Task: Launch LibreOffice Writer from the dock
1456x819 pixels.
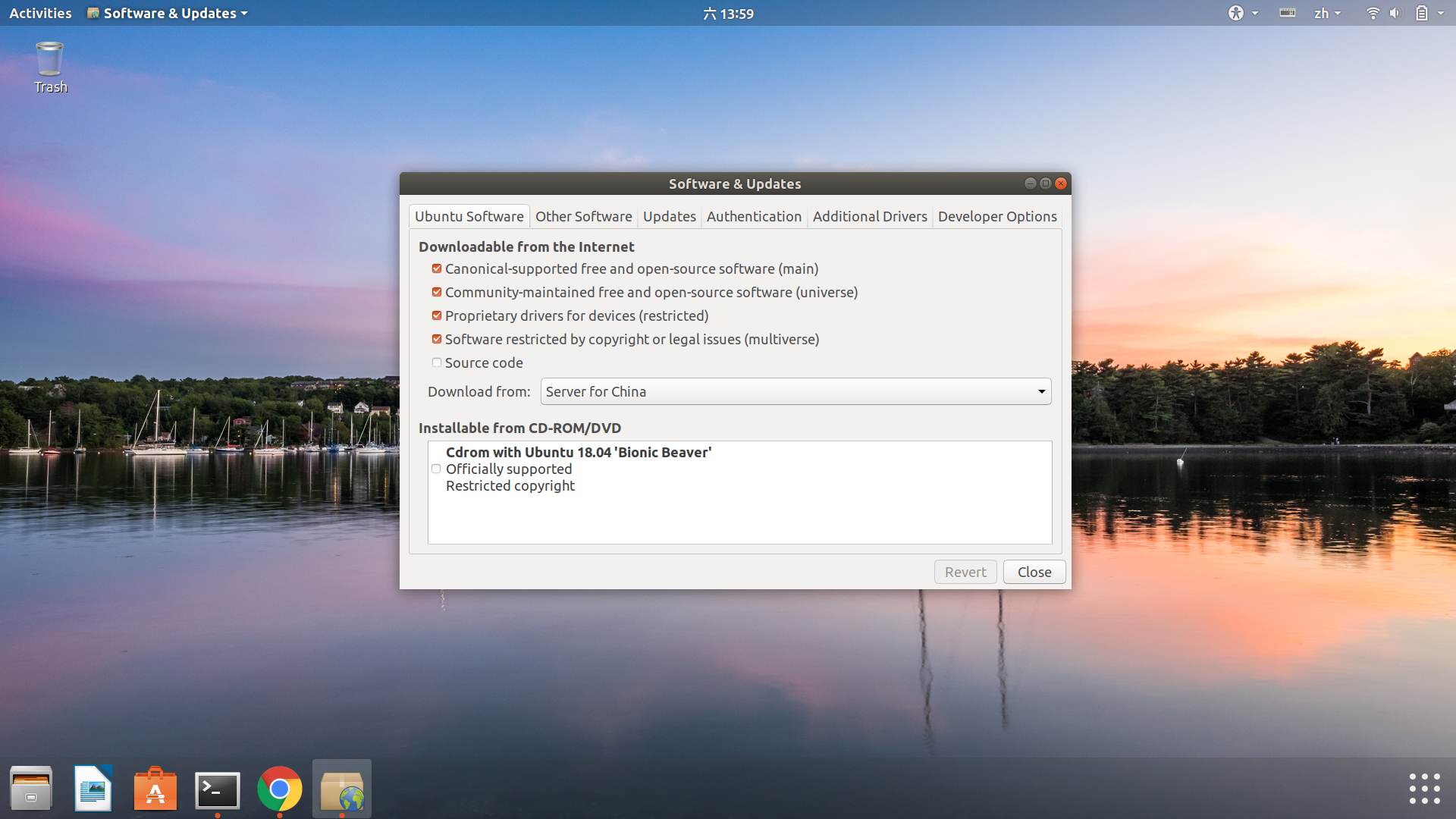Action: [x=93, y=789]
